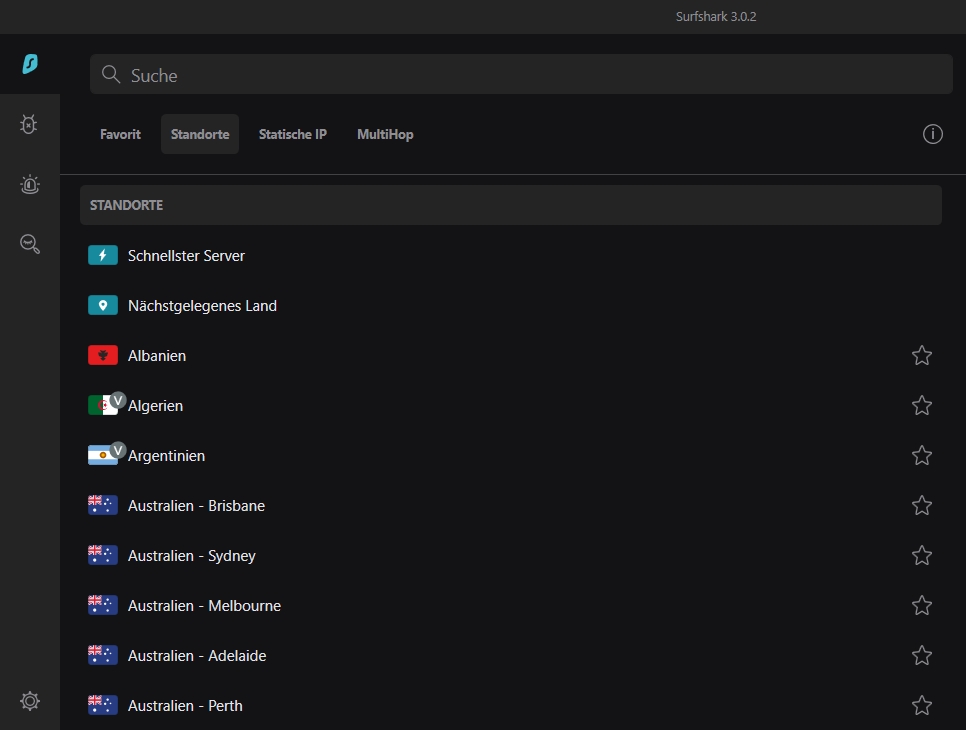Open the Surfshark logo home view

(30, 64)
